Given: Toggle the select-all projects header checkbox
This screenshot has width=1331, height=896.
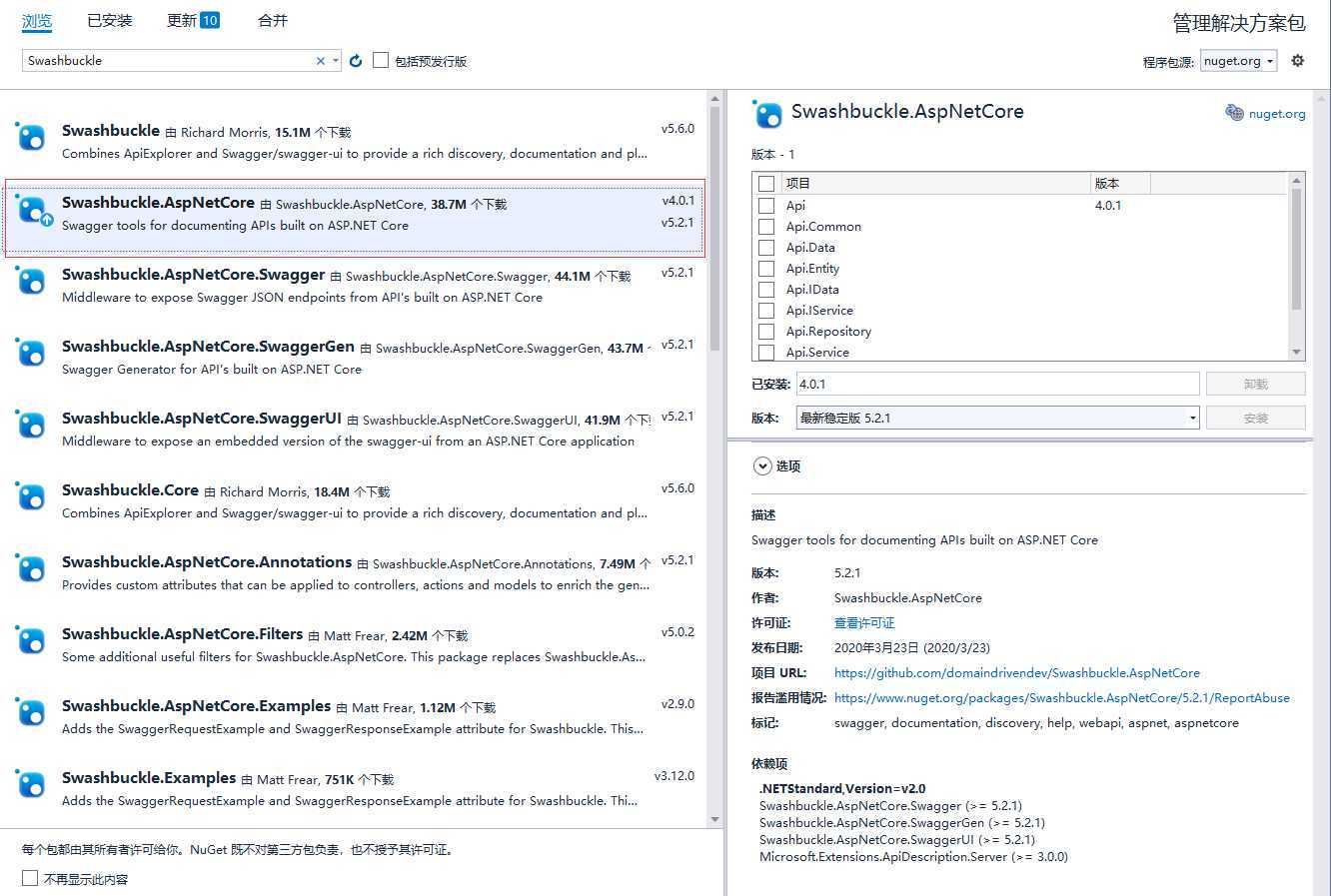Looking at the screenshot, I should (766, 184).
